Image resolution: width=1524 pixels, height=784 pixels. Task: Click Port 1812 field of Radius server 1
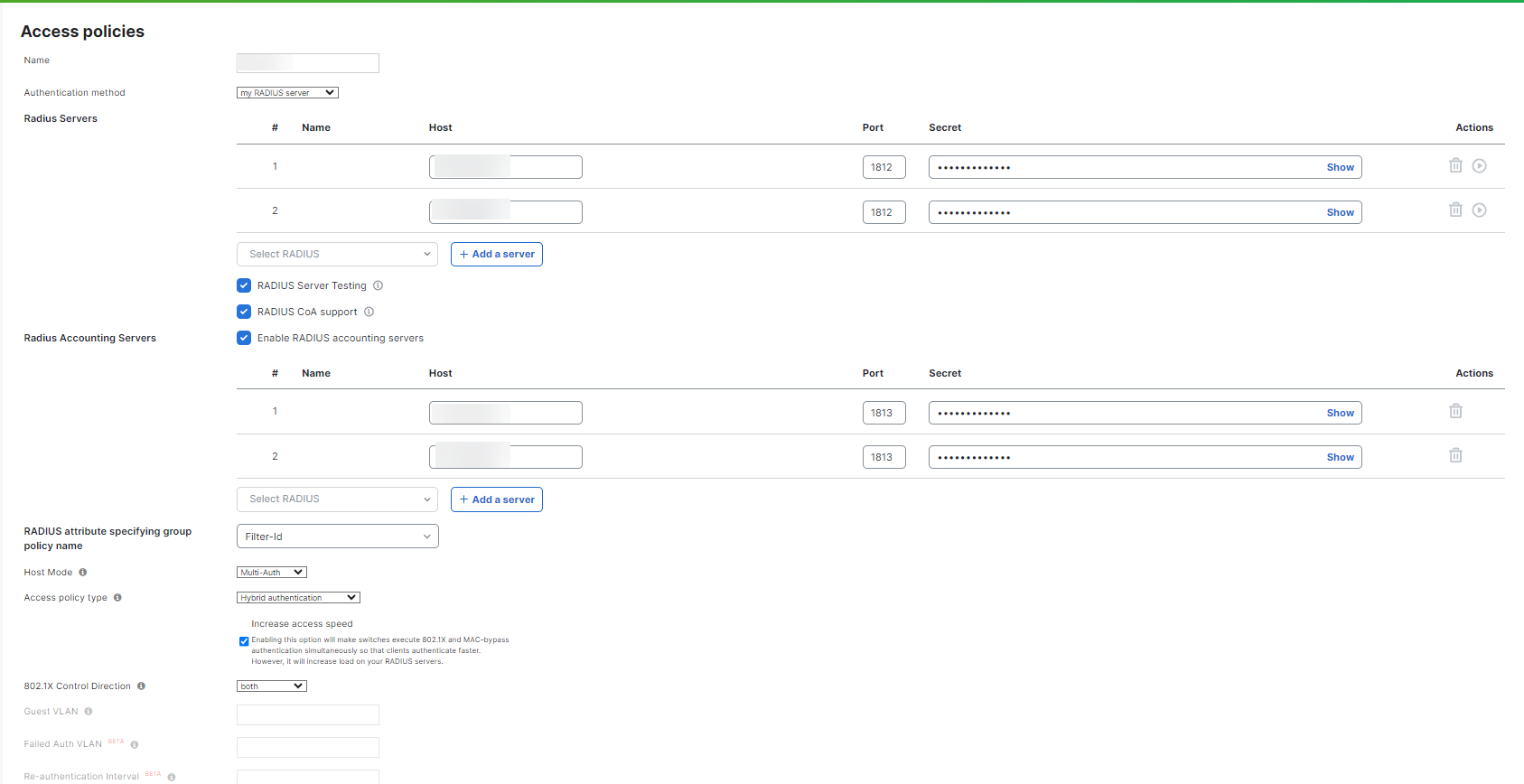tap(884, 167)
